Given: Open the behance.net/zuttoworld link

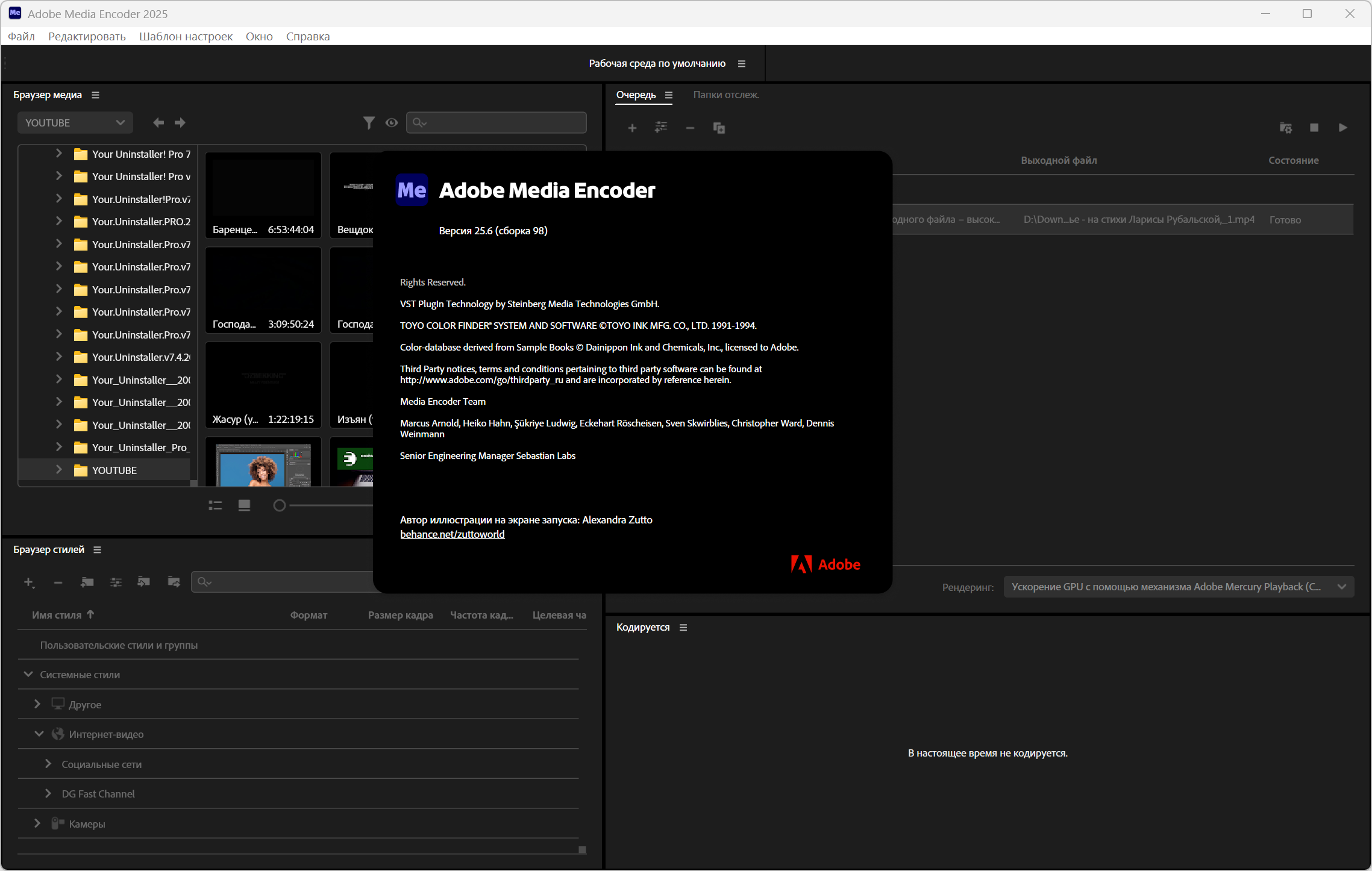Looking at the screenshot, I should (x=452, y=534).
